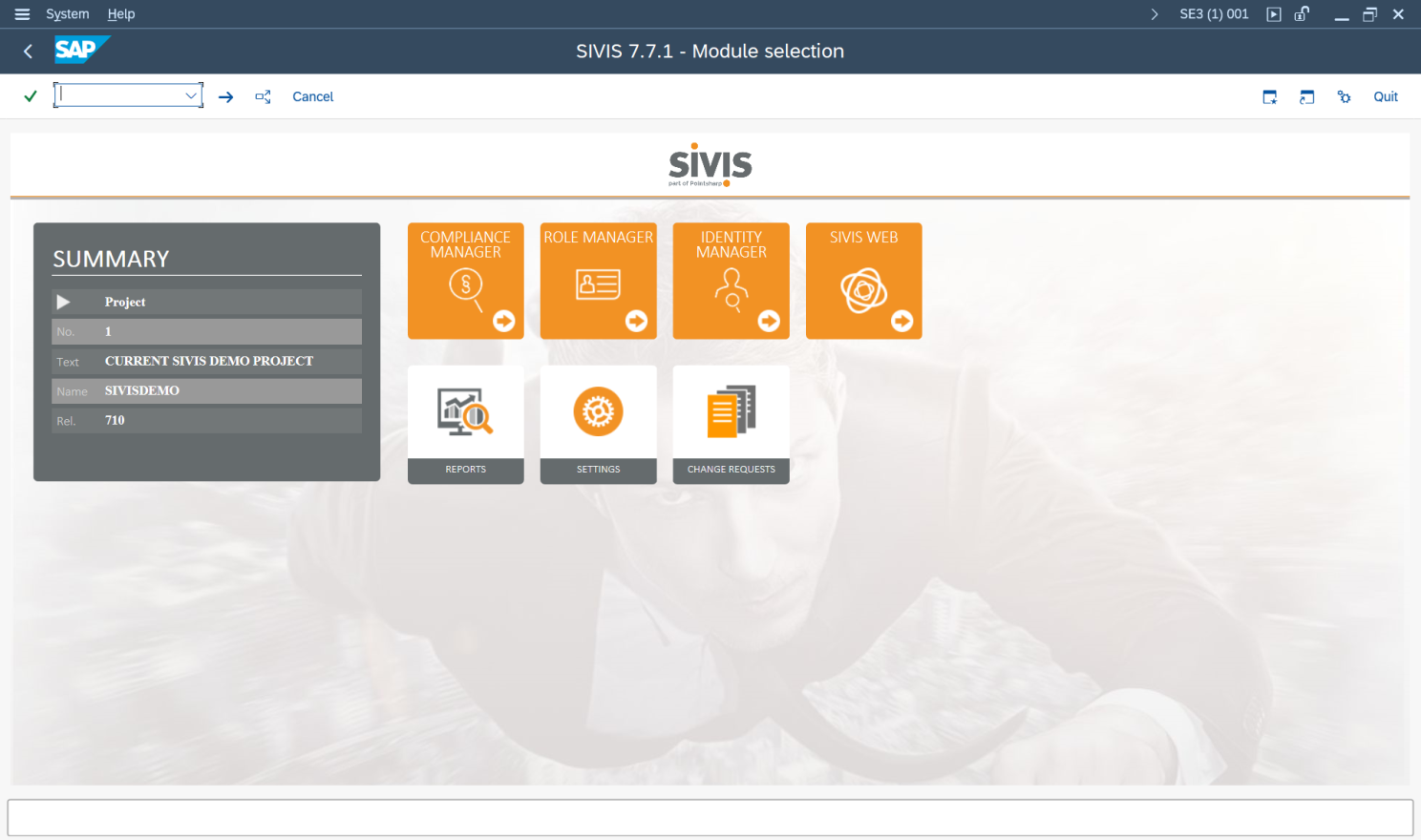Open the Identity Manager module tile

coord(731,281)
